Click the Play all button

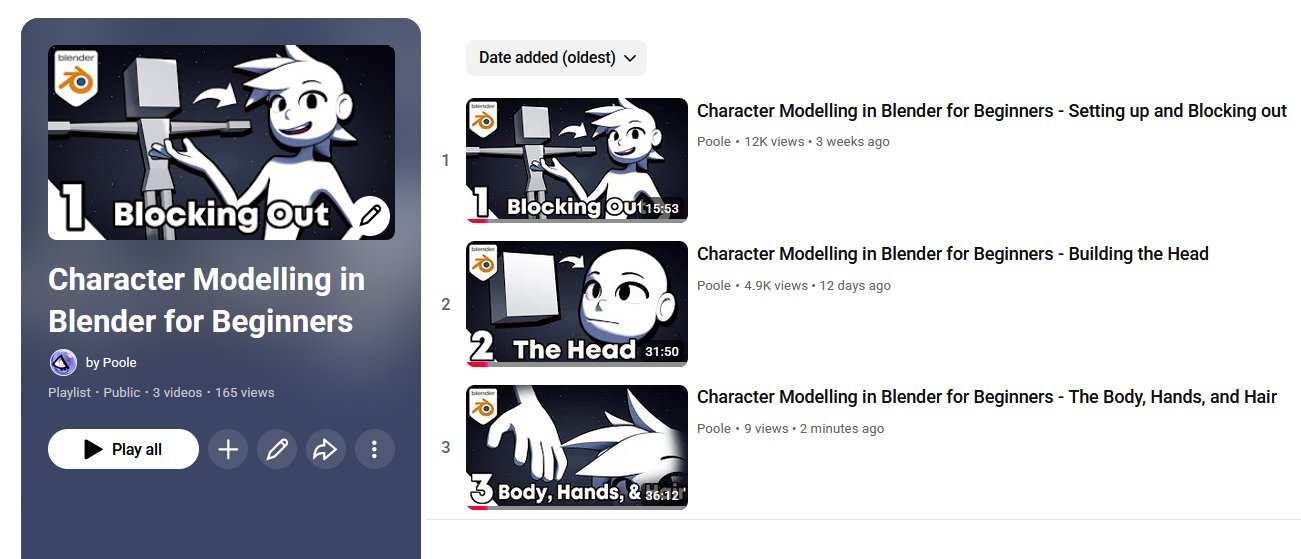coord(123,449)
